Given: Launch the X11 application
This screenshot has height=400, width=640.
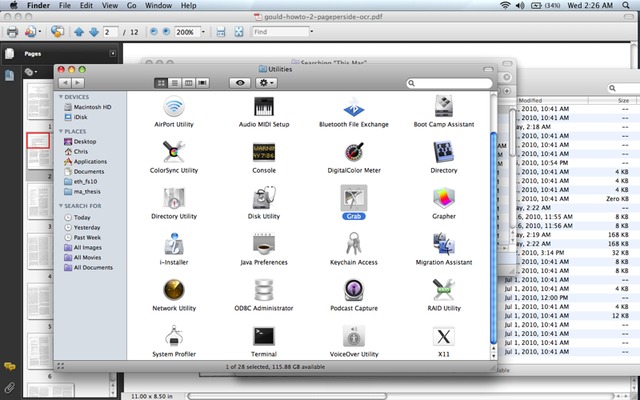Looking at the screenshot, I should (x=444, y=336).
